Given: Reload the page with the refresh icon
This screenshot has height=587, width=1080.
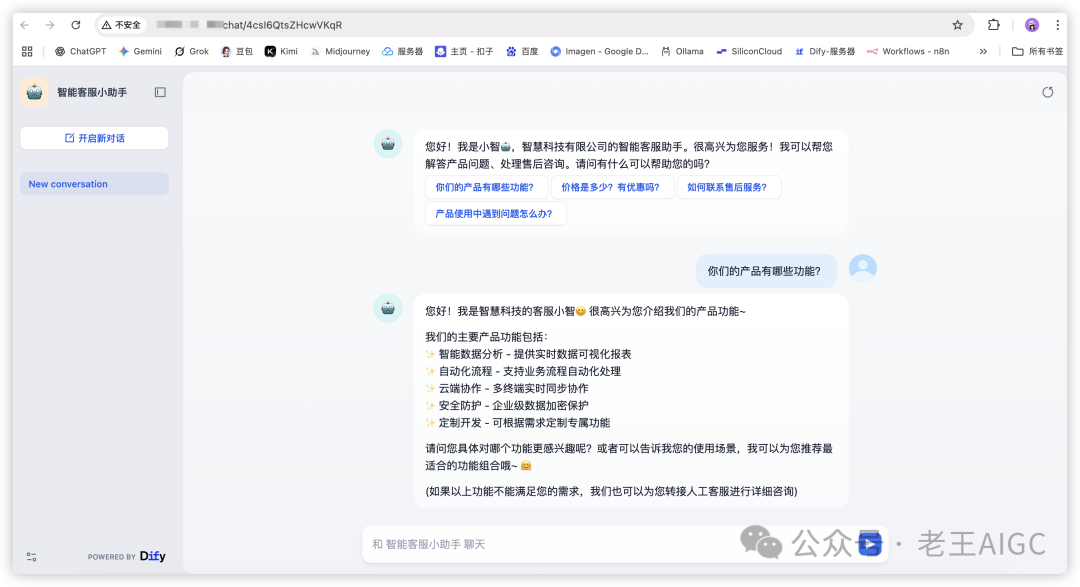Looking at the screenshot, I should [x=76, y=25].
